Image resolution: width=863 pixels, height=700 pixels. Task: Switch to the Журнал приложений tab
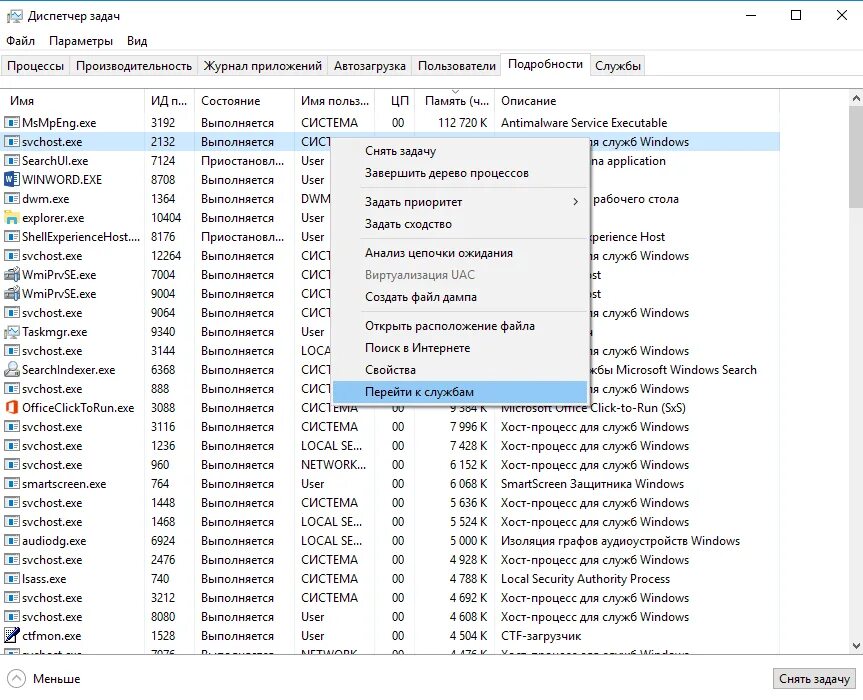pyautogui.click(x=263, y=66)
